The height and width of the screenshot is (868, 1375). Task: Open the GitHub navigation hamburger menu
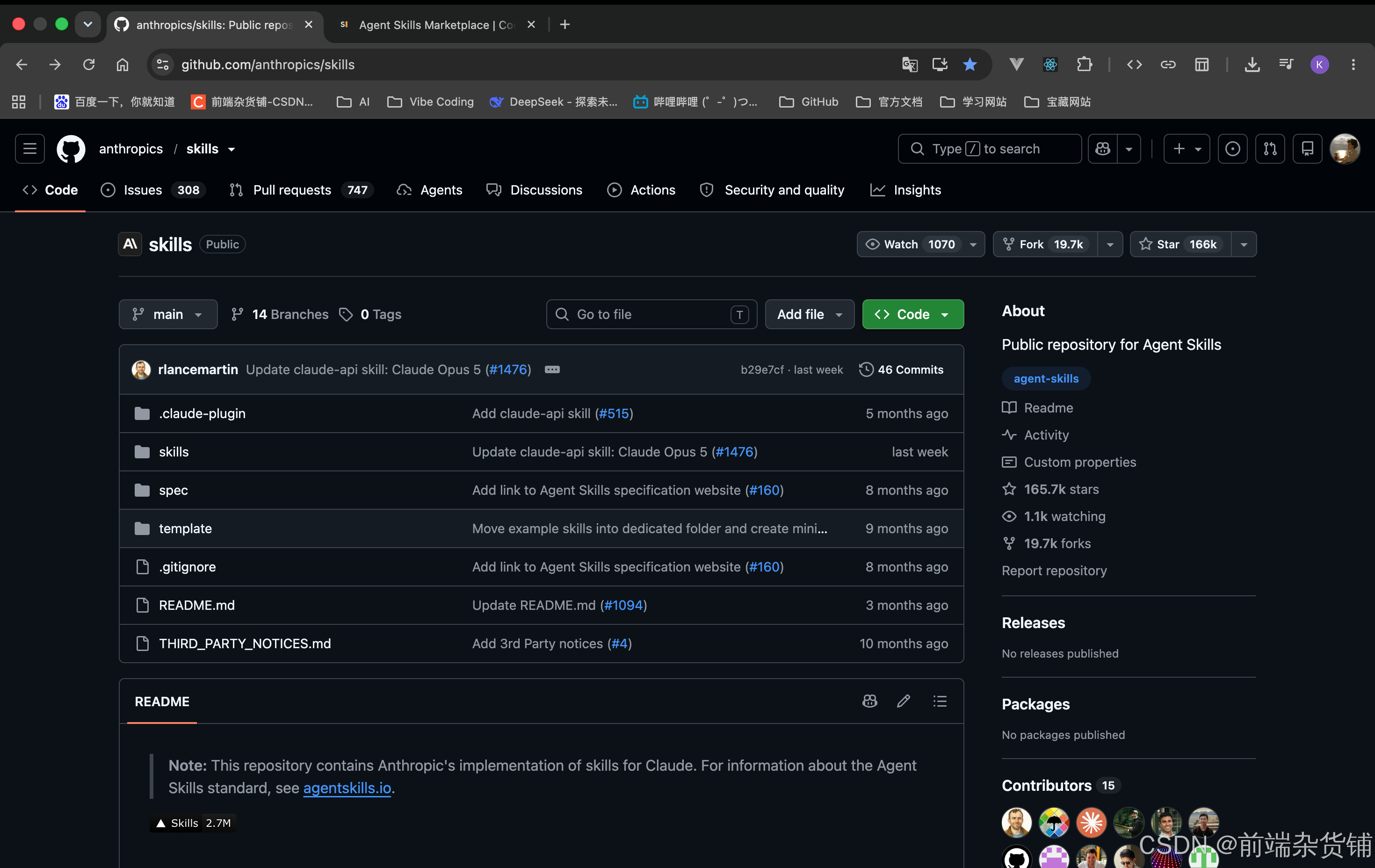coord(29,148)
